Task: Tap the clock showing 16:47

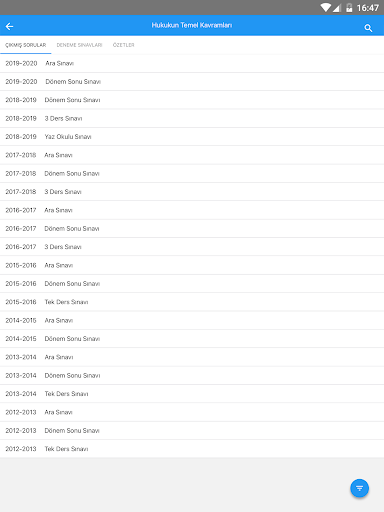Action: [368, 8]
